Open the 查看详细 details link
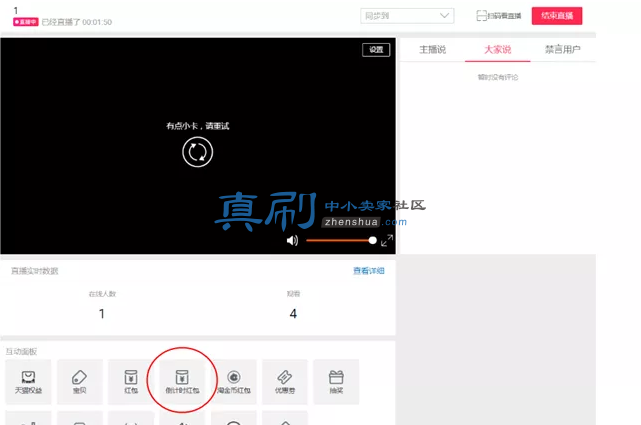 point(369,271)
